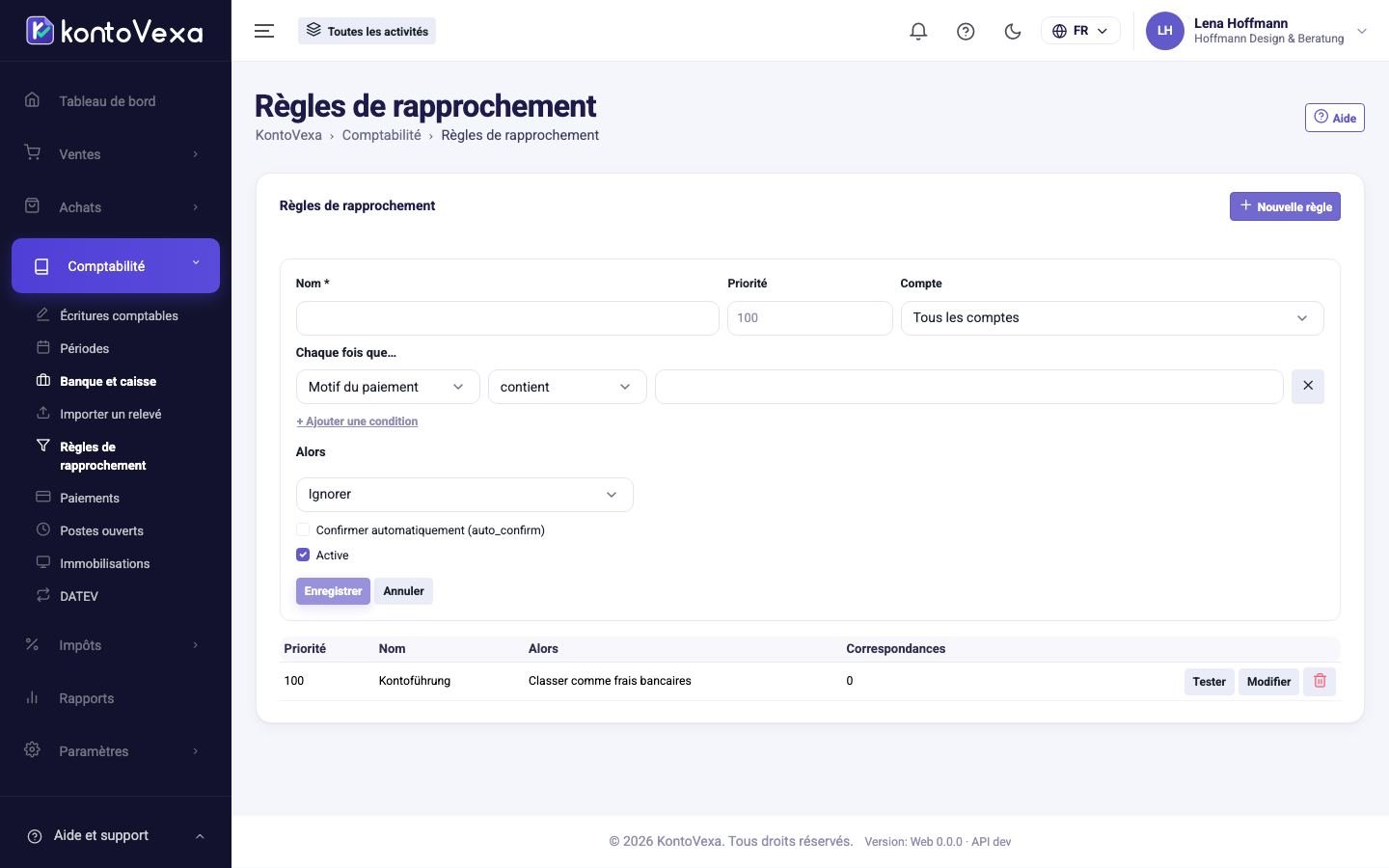Image resolution: width=1389 pixels, height=868 pixels.
Task: Open Écritures comptables in sidebar
Action: pyautogui.click(x=119, y=315)
